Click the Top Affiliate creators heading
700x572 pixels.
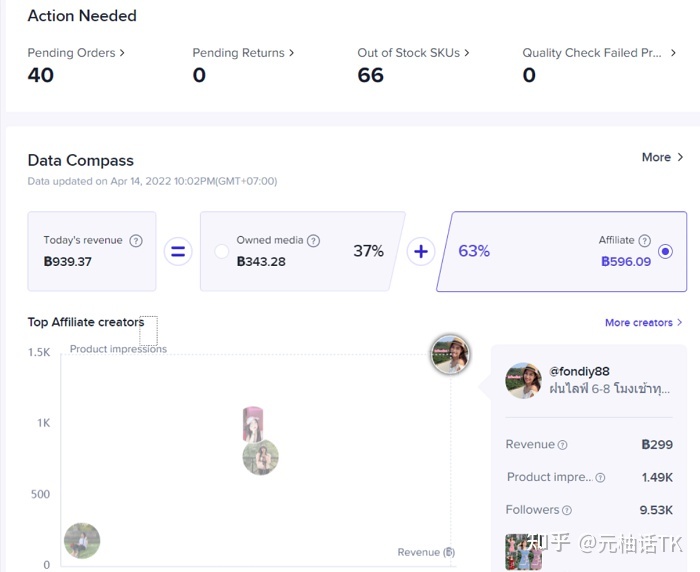tap(86, 322)
